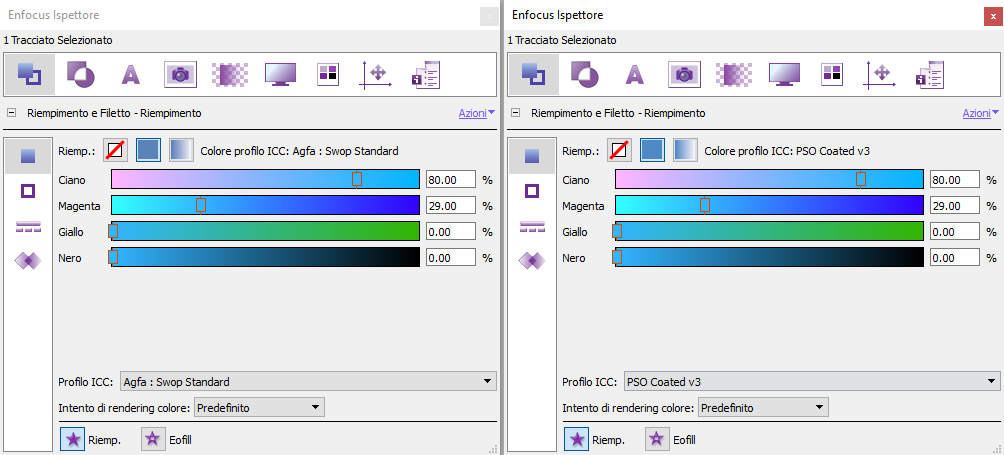Select dashed line style icon in left inspector
The image size is (1004, 455).
point(28,226)
